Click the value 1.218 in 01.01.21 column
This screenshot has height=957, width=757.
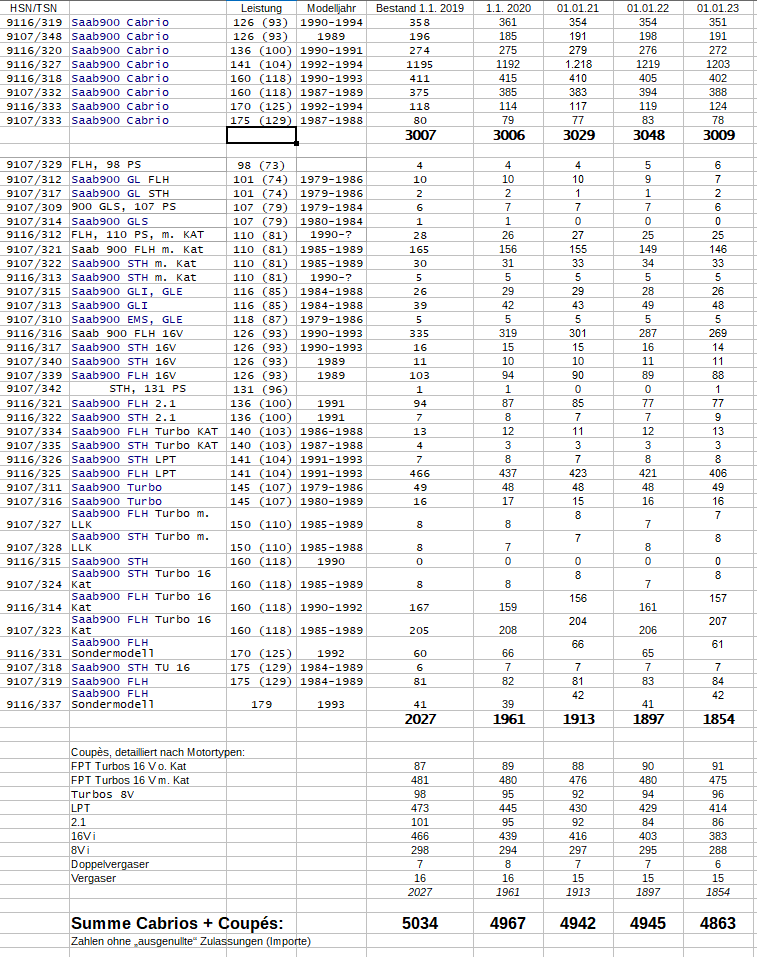(x=578, y=64)
